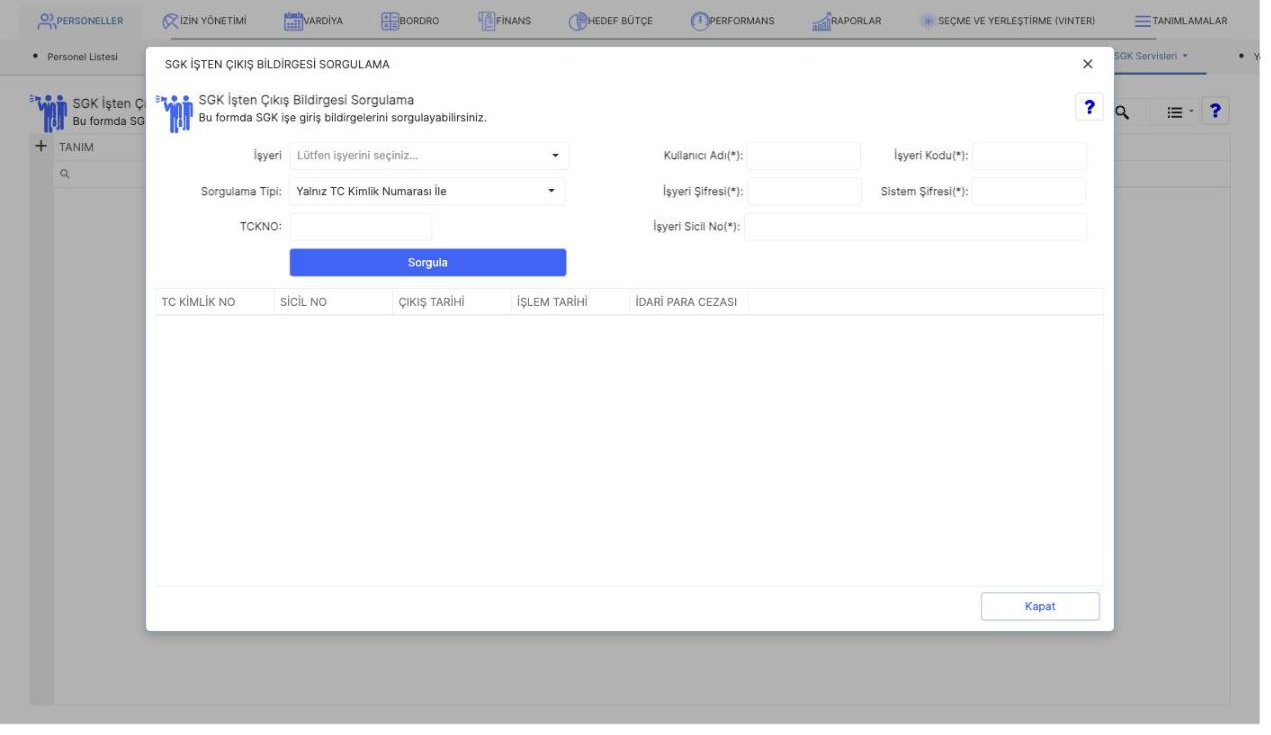Click the İDARİ PARA CEZASI column header

click(x=687, y=302)
